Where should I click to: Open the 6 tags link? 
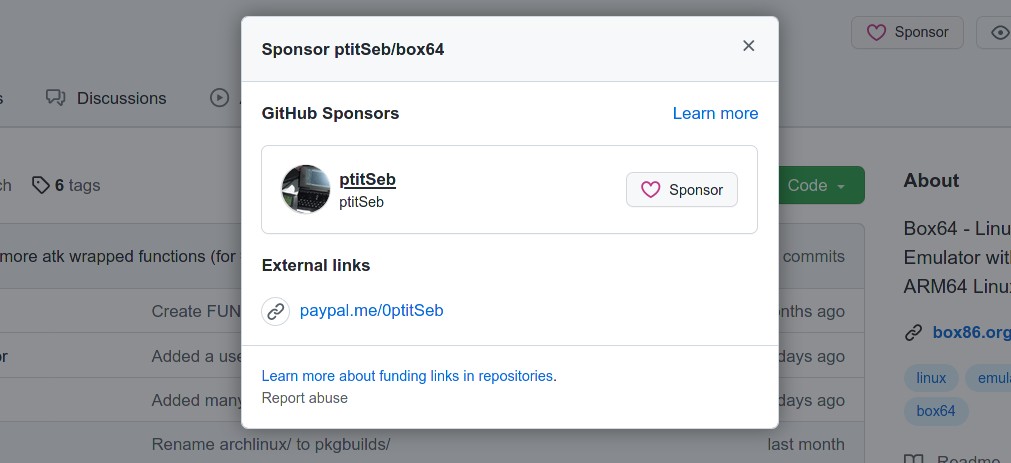pos(66,185)
